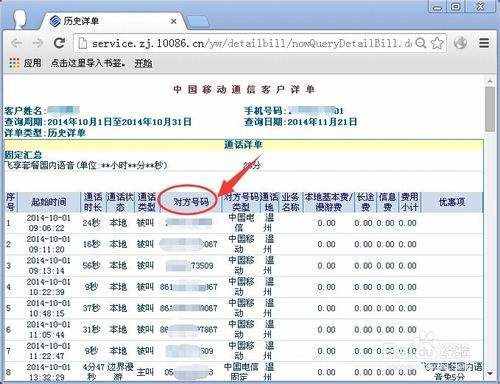Screen dimensions: 500x384
Task: Open a new tab button
Action: pyautogui.click(x=199, y=22)
